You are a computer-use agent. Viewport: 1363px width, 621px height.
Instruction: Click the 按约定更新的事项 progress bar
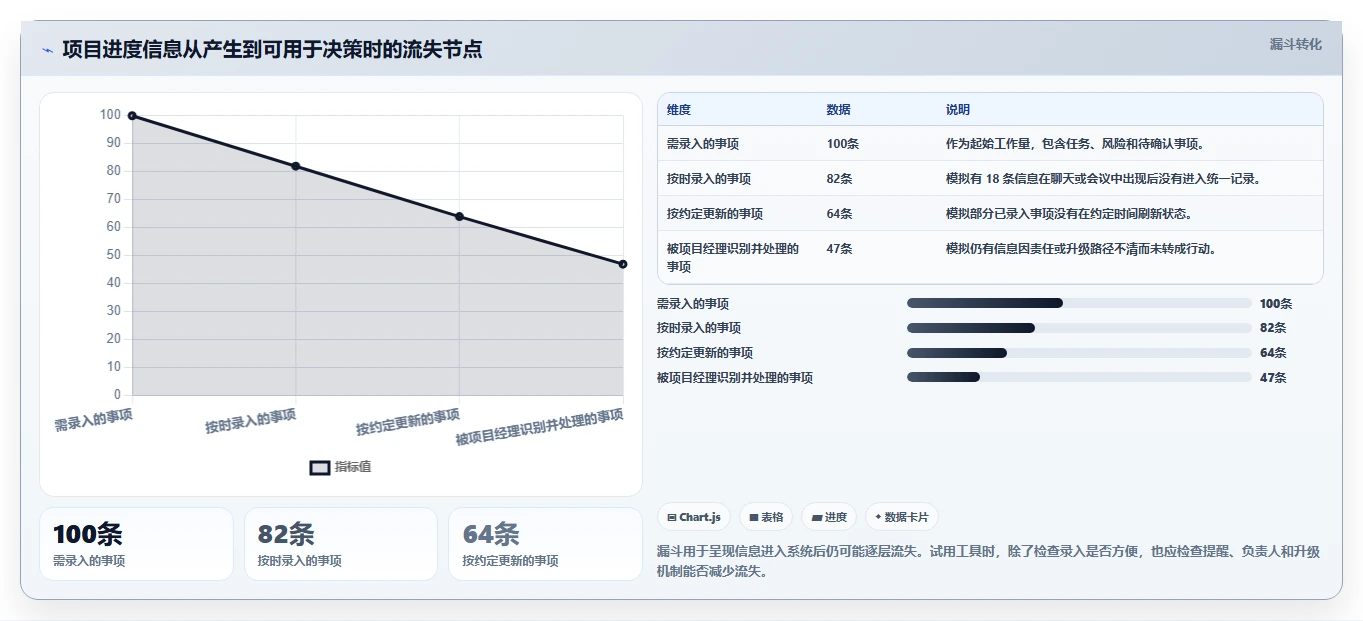point(1079,353)
